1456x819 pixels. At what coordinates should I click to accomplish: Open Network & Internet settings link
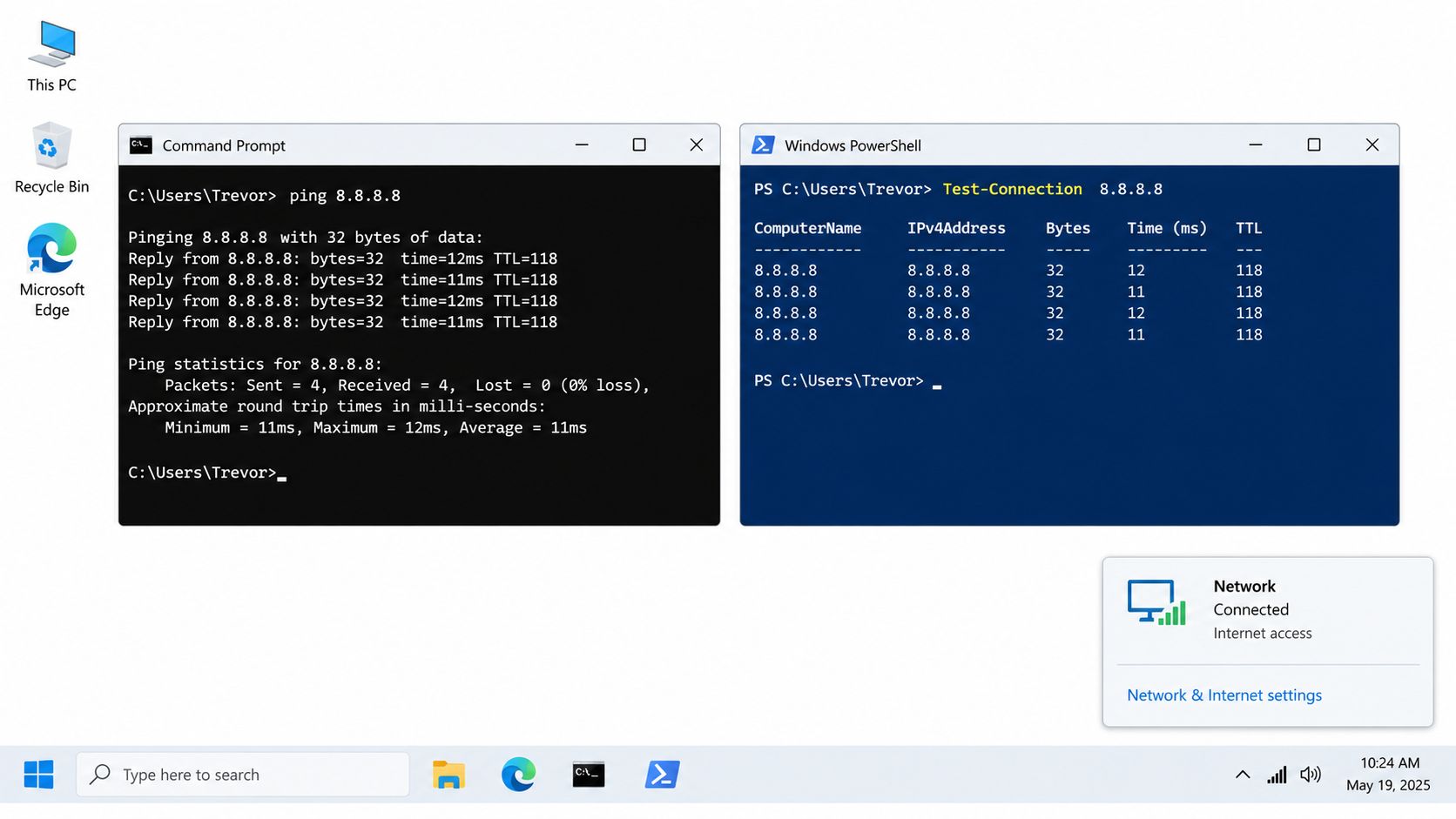point(1223,695)
